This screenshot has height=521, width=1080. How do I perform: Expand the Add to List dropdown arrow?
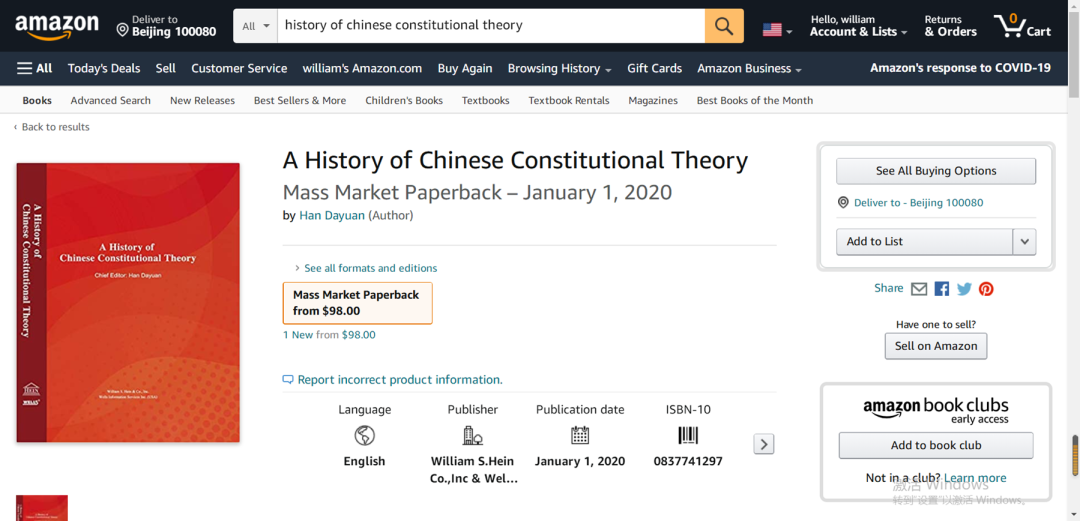tap(1024, 242)
